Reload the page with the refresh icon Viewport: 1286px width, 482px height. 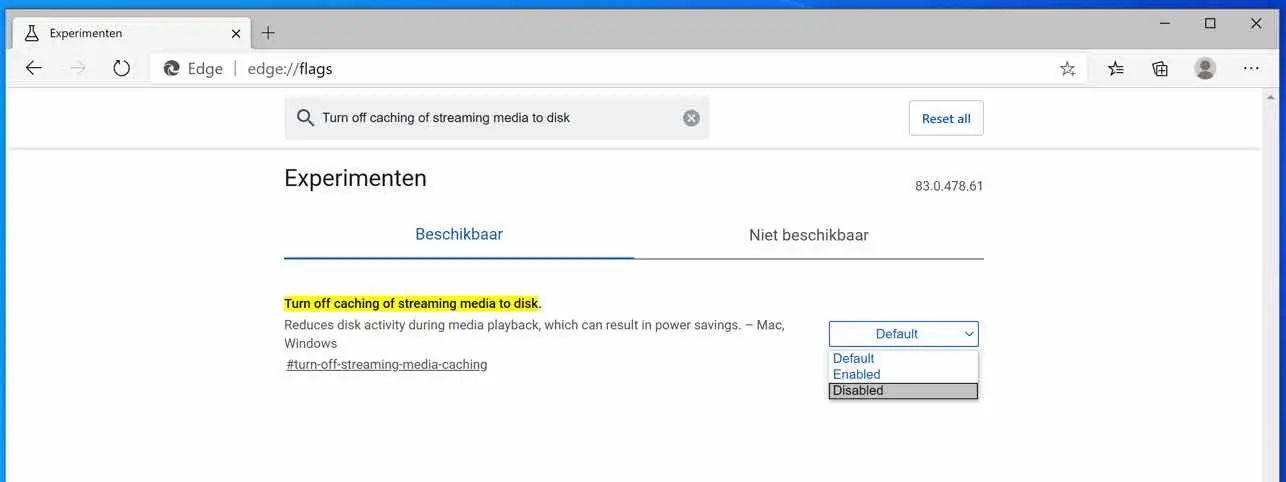pos(122,68)
